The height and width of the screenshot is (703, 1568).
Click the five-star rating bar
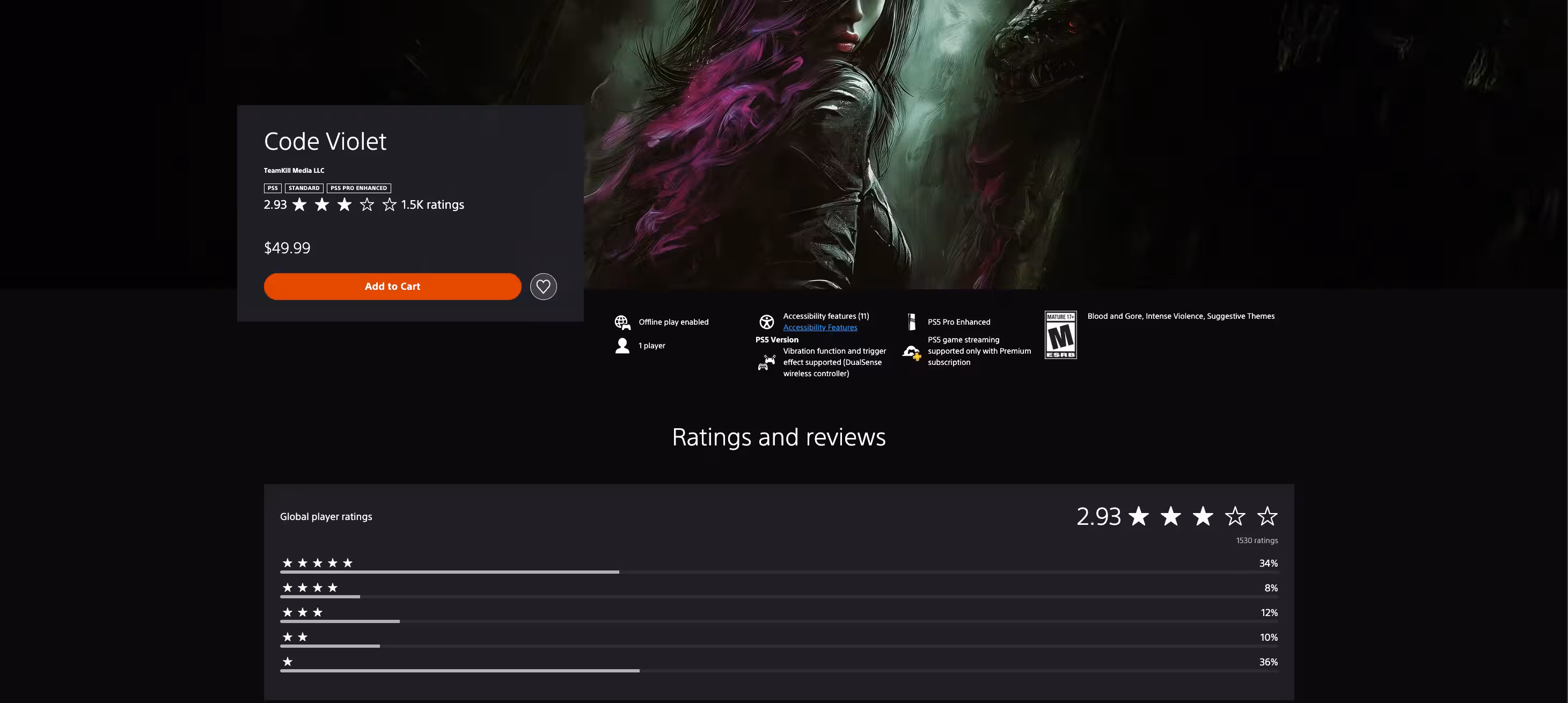pyautogui.click(x=778, y=572)
